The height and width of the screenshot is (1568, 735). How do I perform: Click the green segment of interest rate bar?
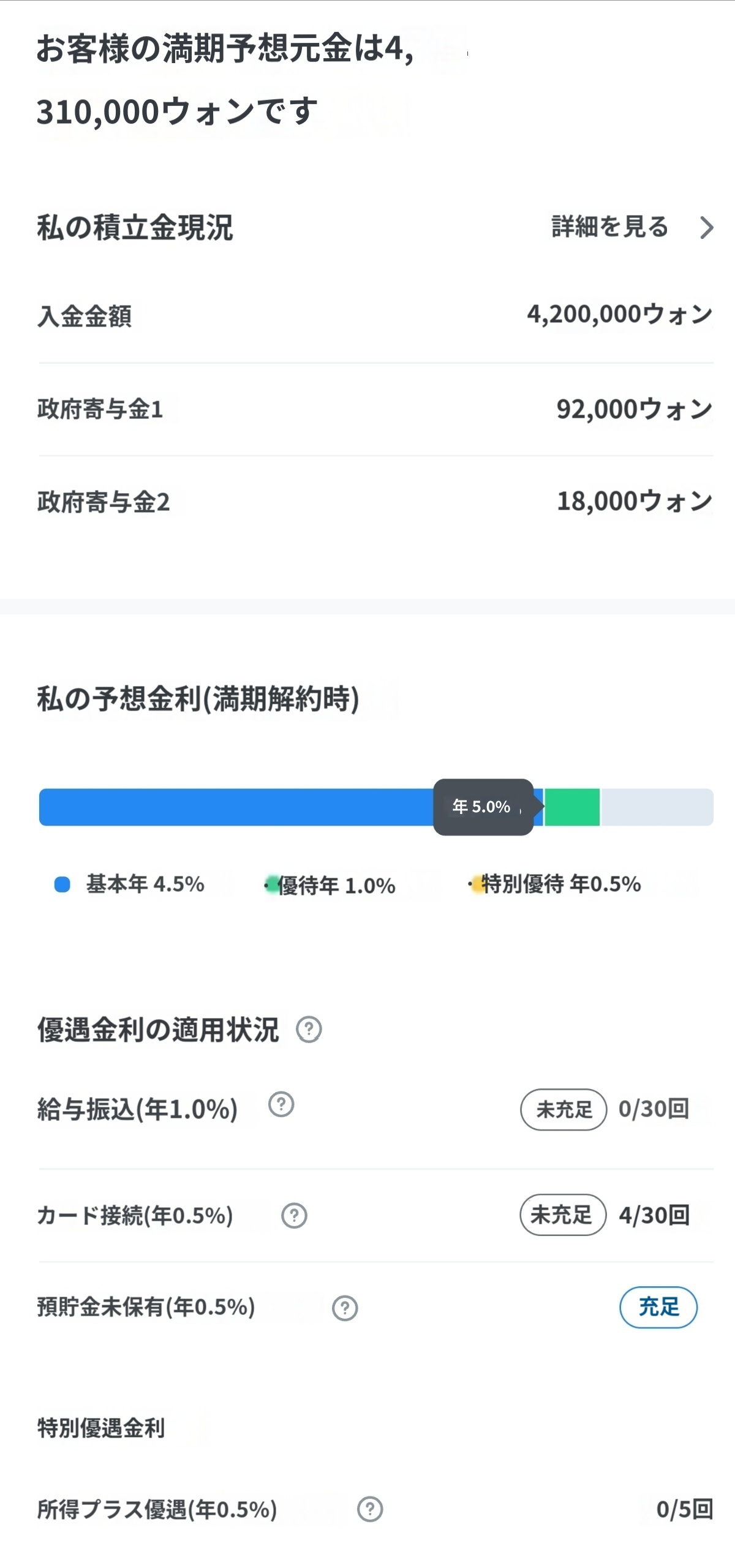pyautogui.click(x=572, y=807)
